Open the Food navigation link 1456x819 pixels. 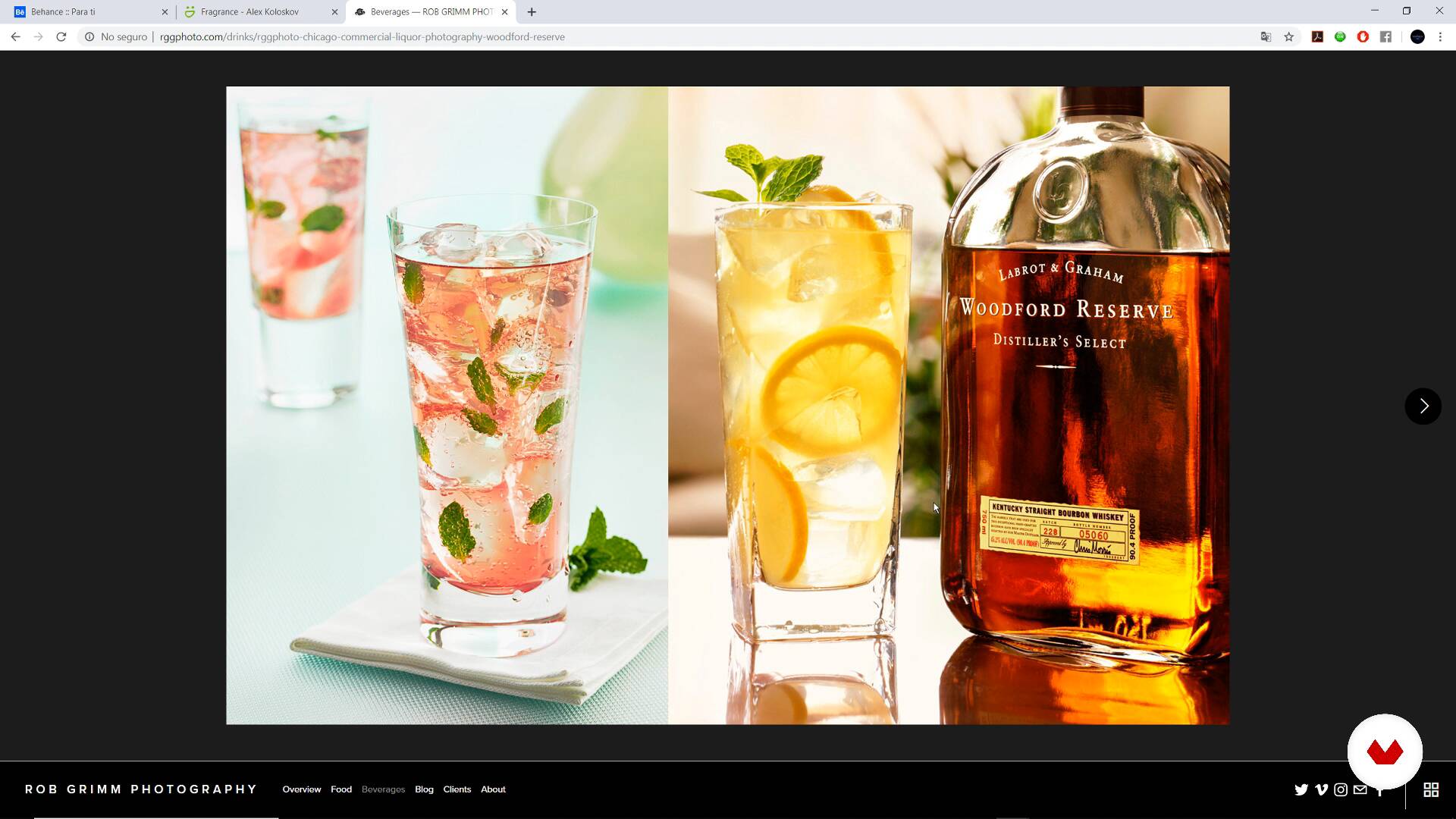point(340,789)
